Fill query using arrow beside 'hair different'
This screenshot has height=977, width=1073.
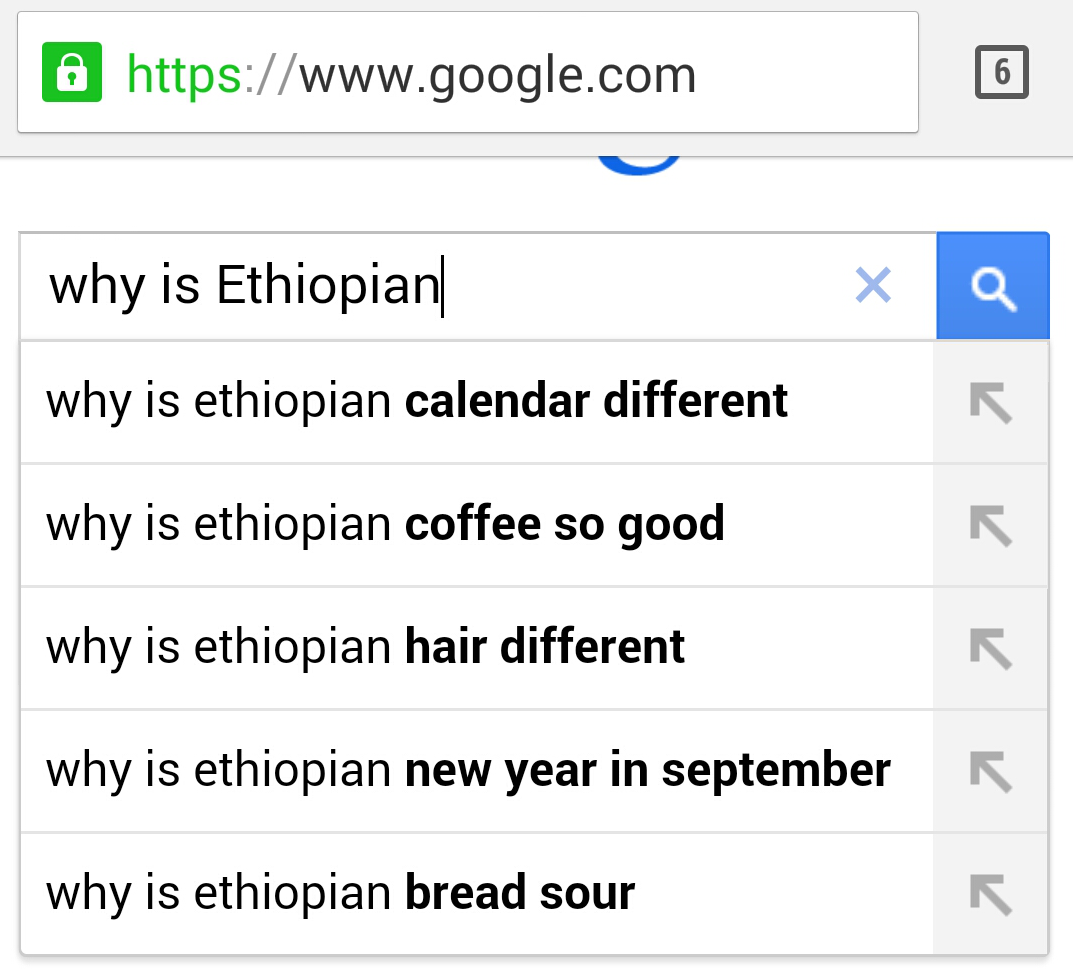[990, 649]
